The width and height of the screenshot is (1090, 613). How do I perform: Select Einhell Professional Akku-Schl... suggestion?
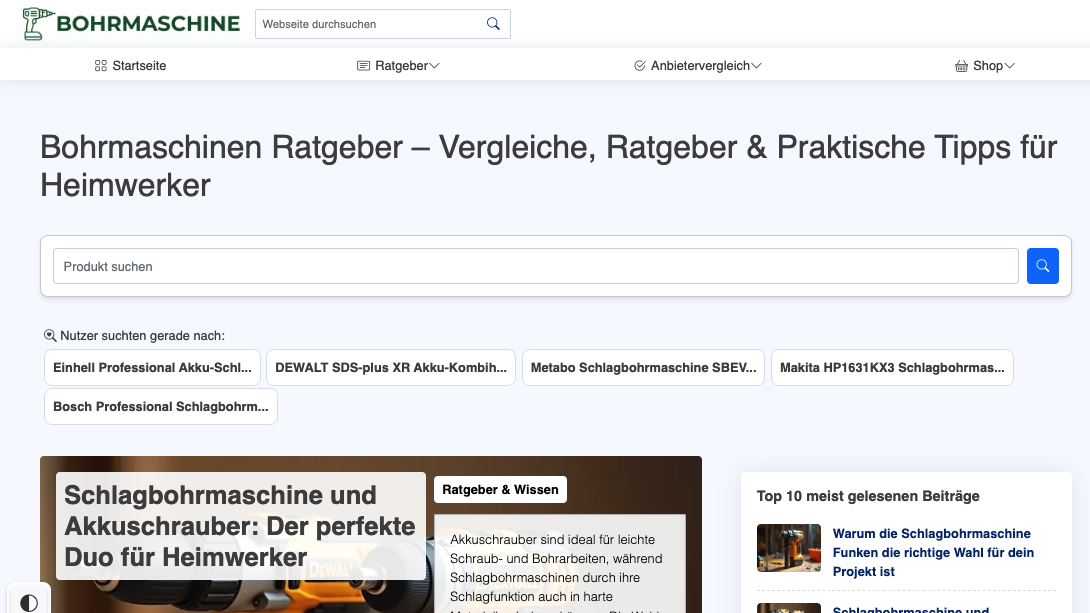(x=152, y=368)
